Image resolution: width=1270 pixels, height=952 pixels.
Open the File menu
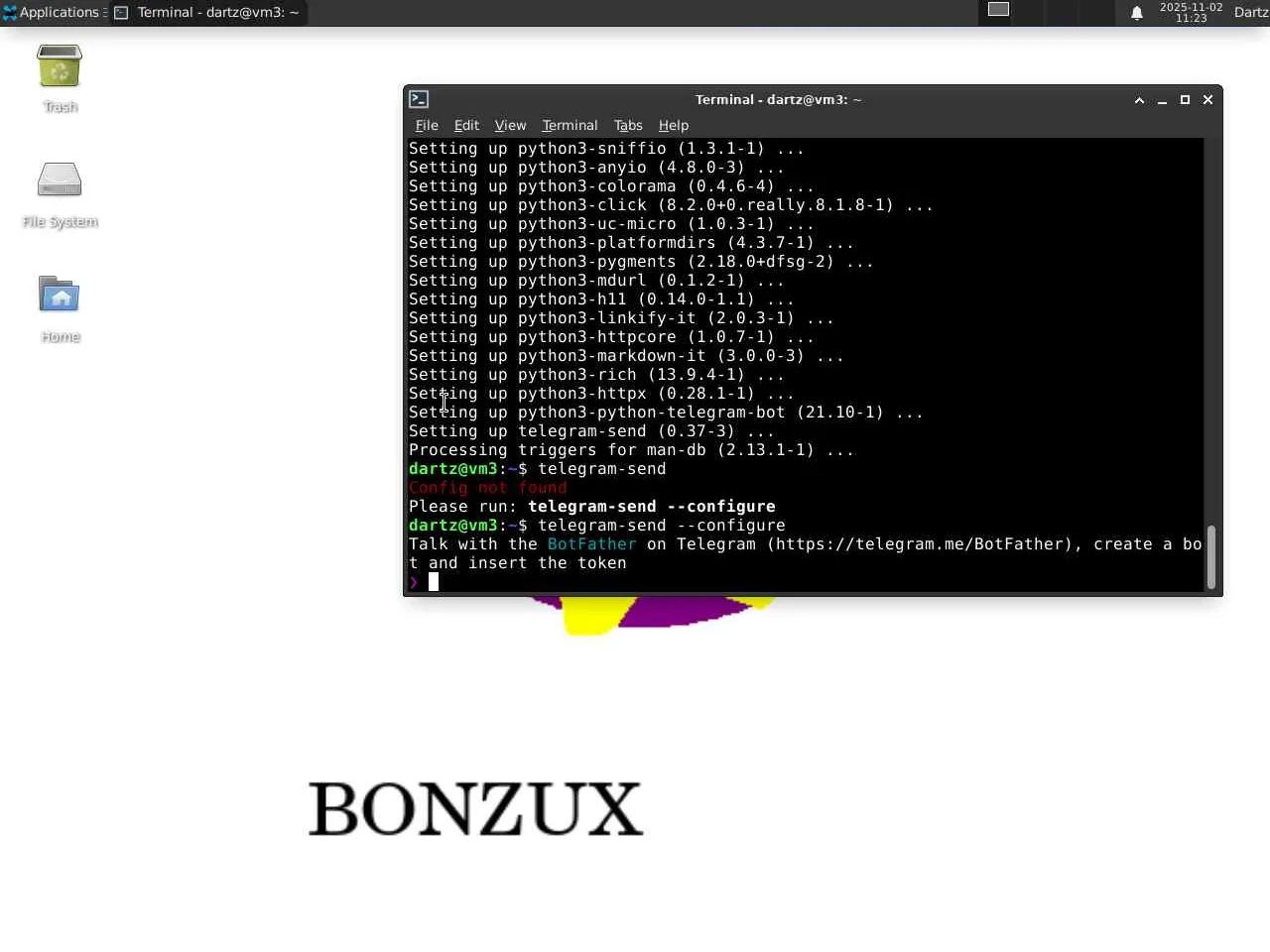[x=427, y=125]
